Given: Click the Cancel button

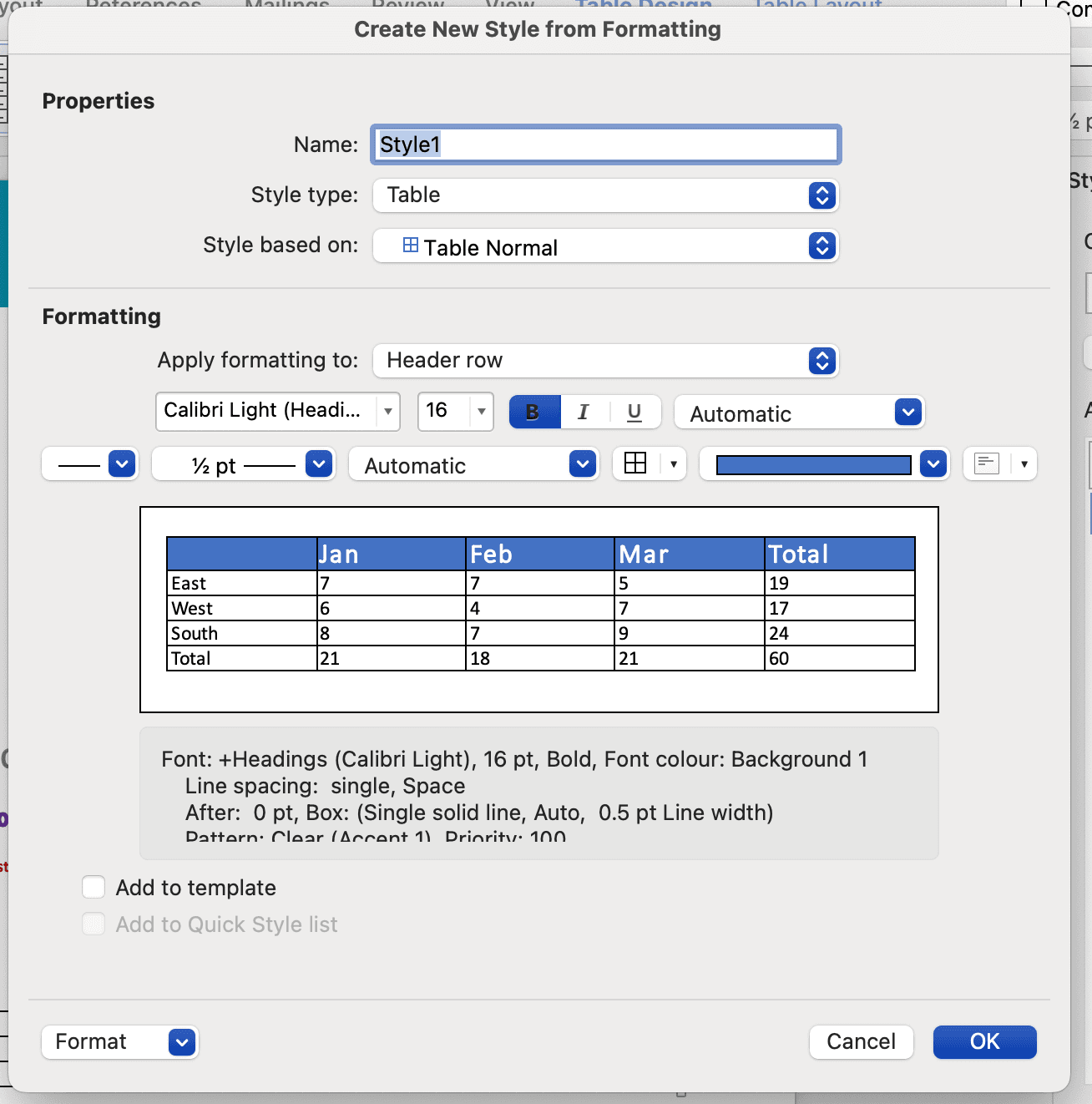Looking at the screenshot, I should click(x=861, y=1041).
